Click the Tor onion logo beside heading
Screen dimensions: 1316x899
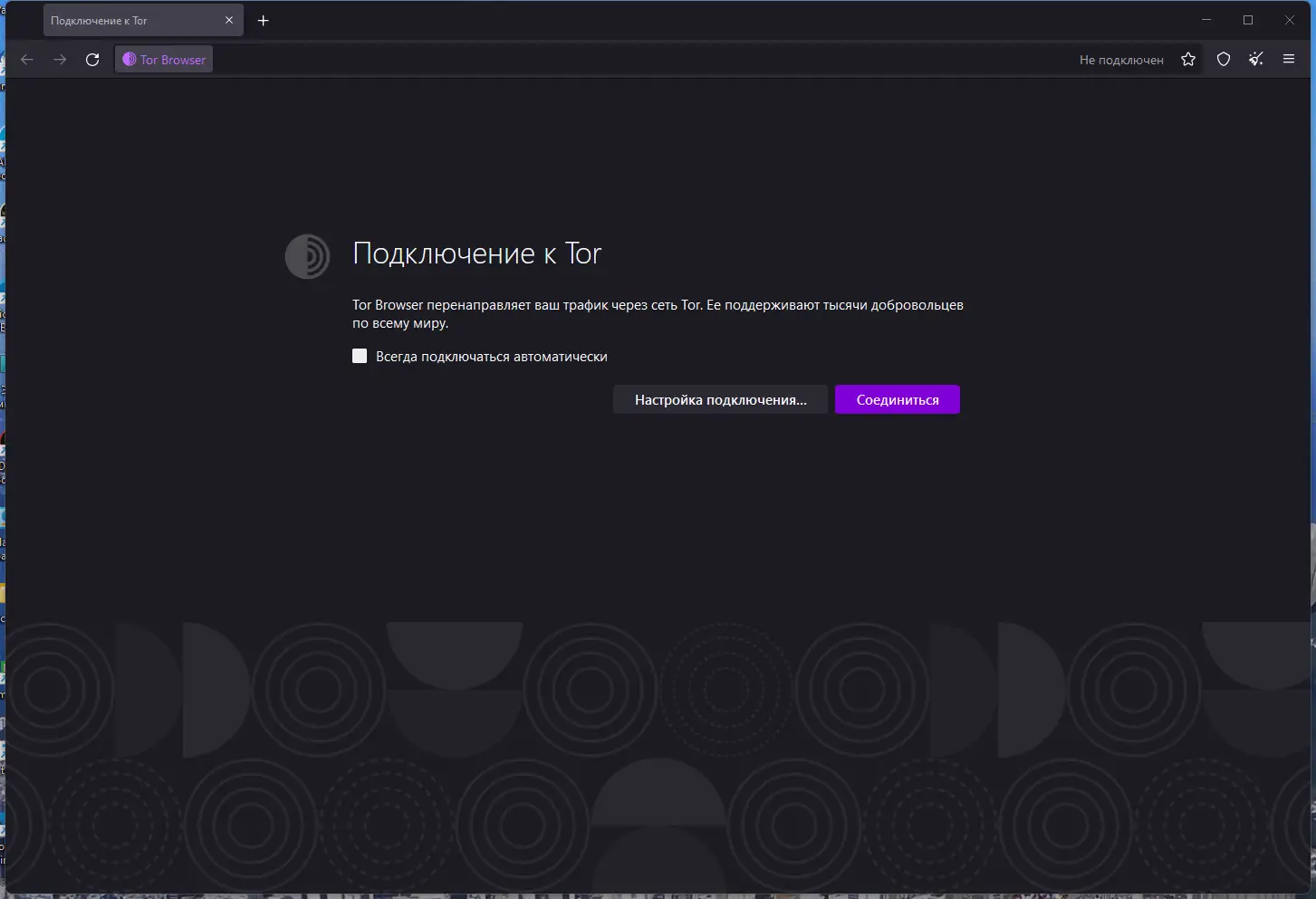tap(308, 256)
